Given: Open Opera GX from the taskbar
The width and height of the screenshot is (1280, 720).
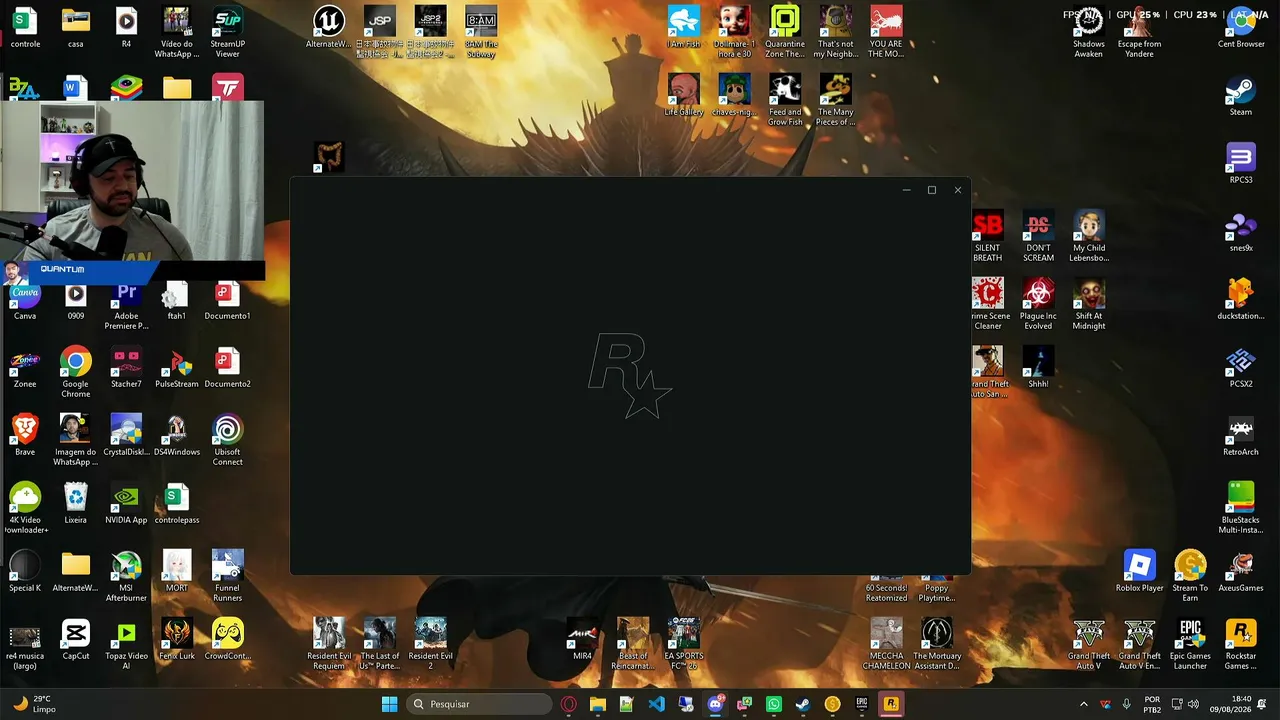Looking at the screenshot, I should 569,704.
